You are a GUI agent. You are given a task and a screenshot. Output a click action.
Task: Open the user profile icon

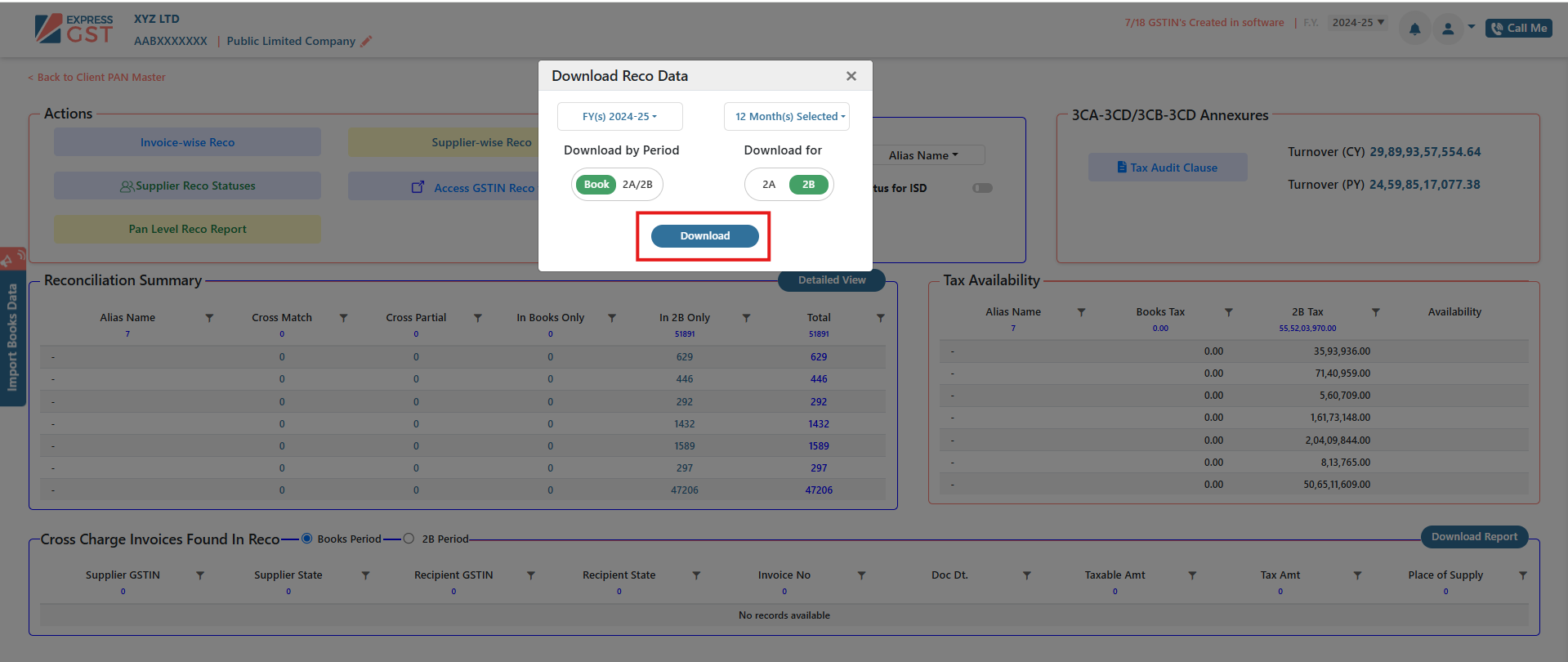(1448, 29)
